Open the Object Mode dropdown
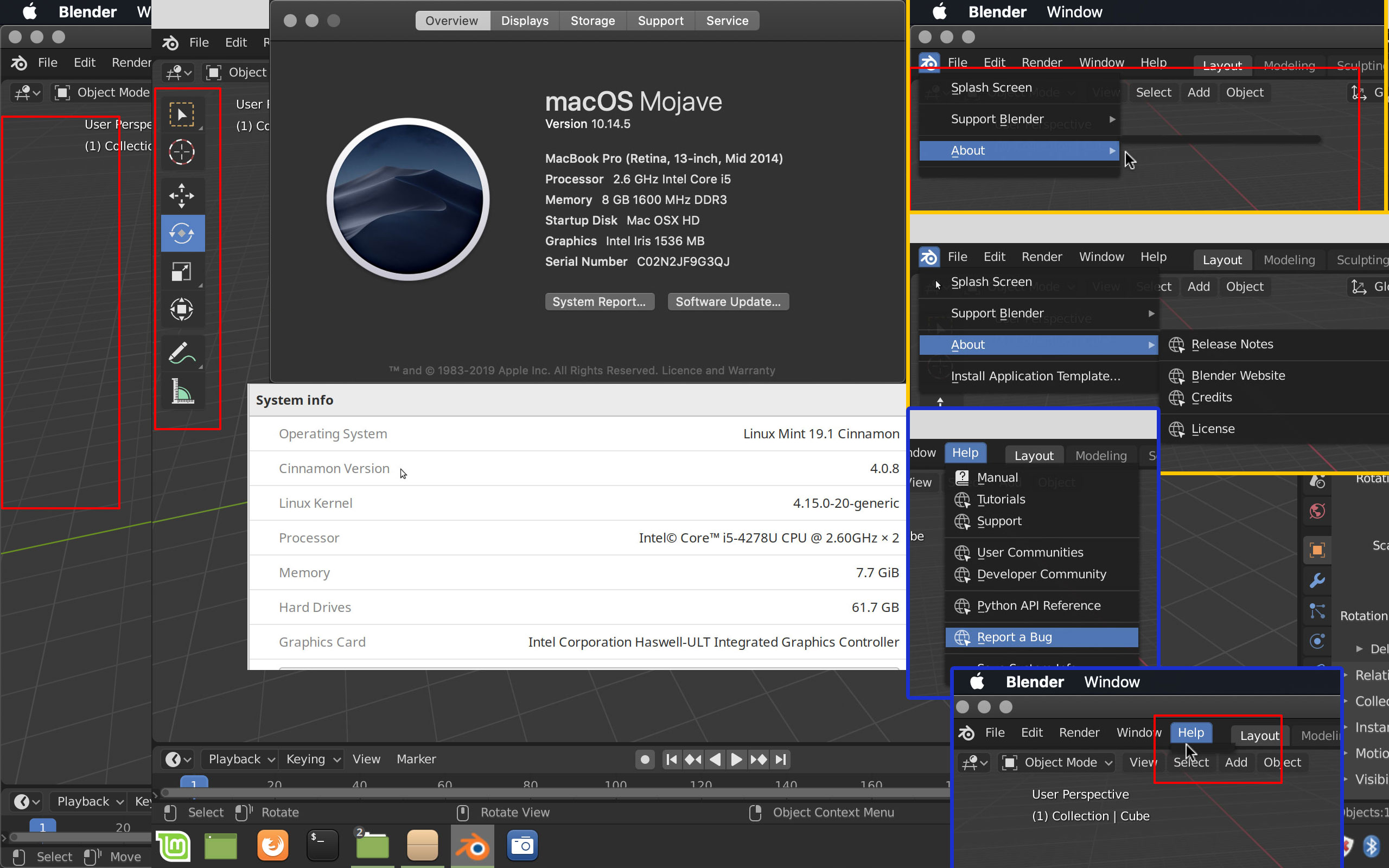This screenshot has height=868, width=1389. (x=1057, y=762)
